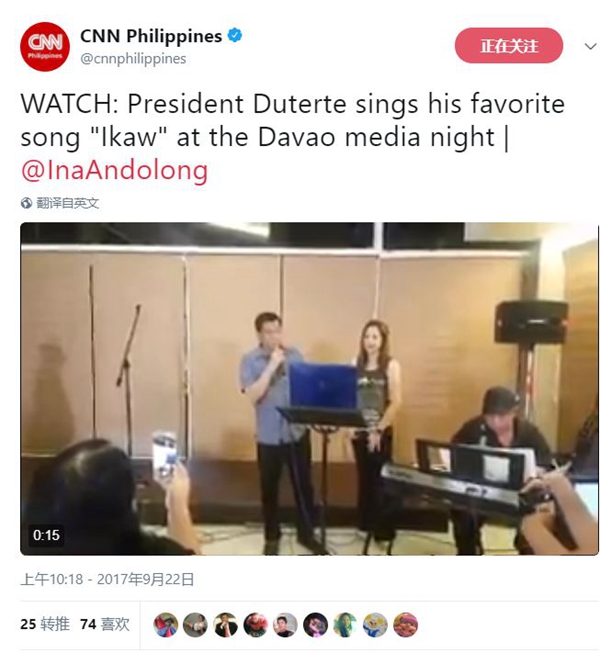
Task: Click the blue verified badge icon
Action: coord(235,35)
